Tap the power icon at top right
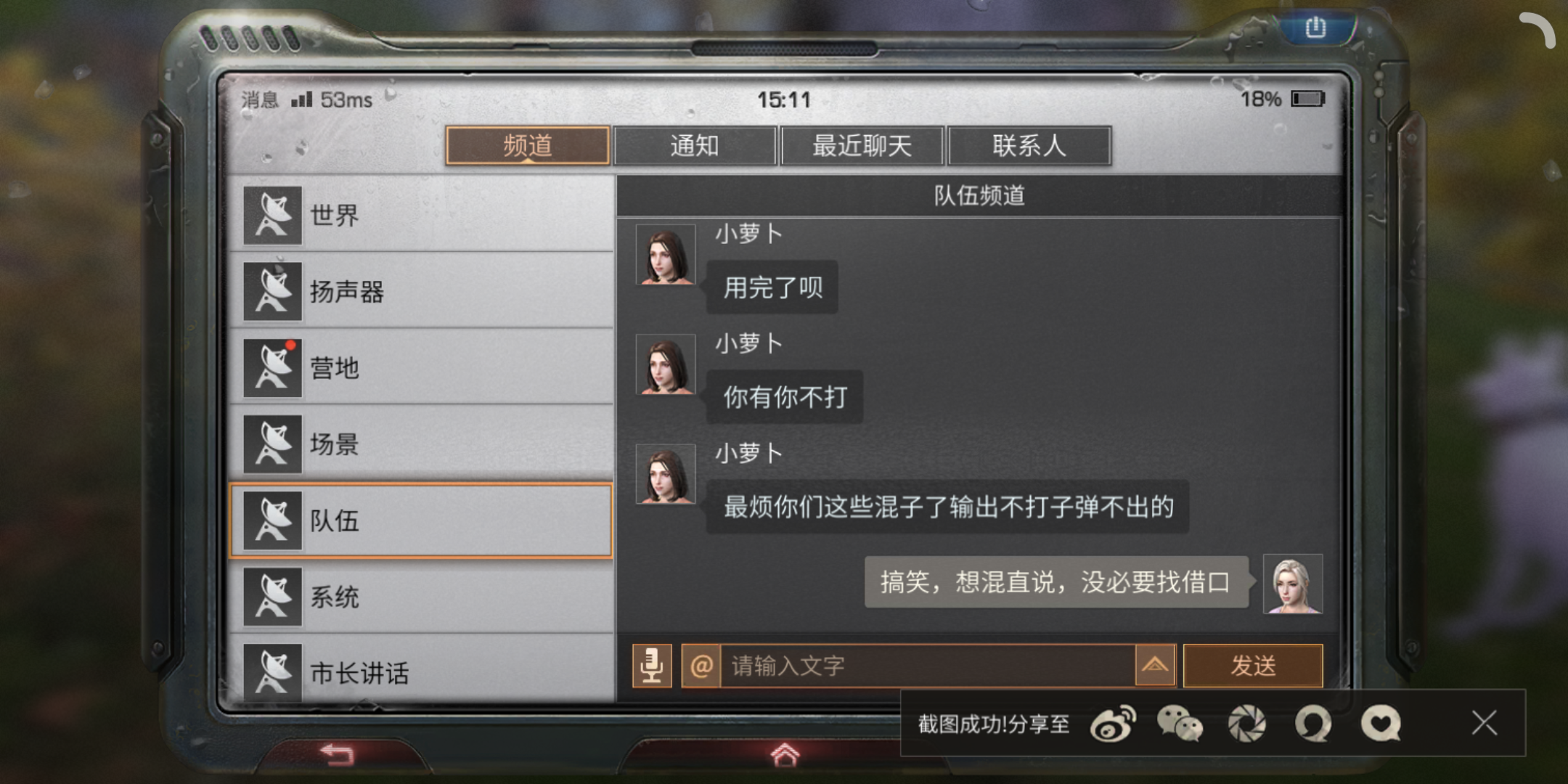 pyautogui.click(x=1315, y=28)
